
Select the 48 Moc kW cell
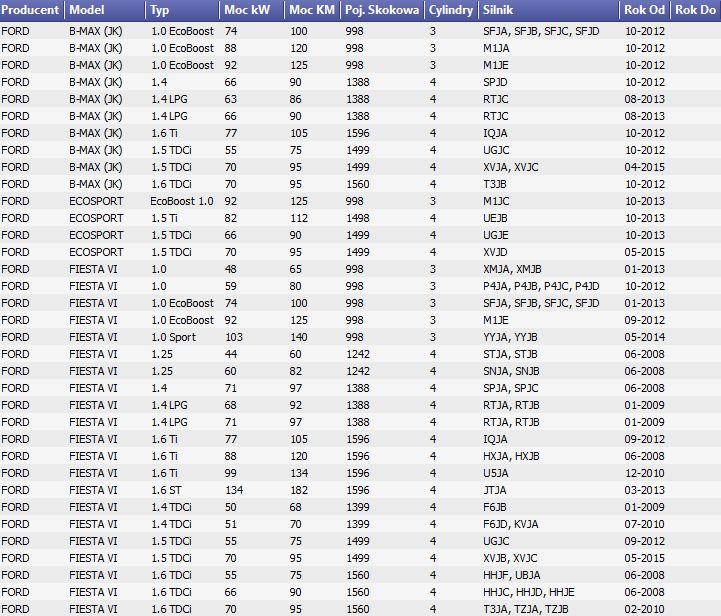[x=230, y=269]
